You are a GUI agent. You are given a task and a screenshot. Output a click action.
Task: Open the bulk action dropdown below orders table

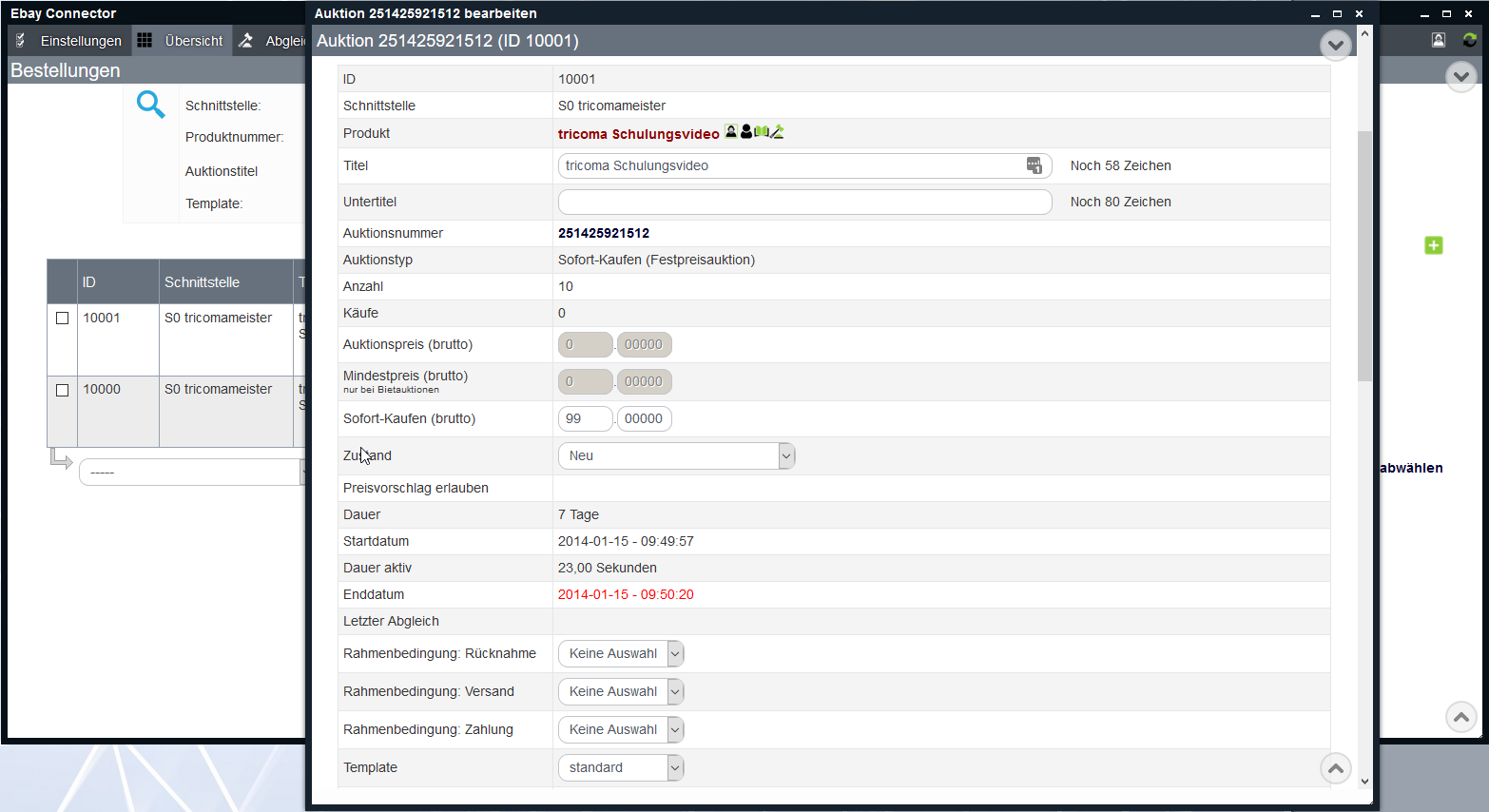(x=192, y=472)
